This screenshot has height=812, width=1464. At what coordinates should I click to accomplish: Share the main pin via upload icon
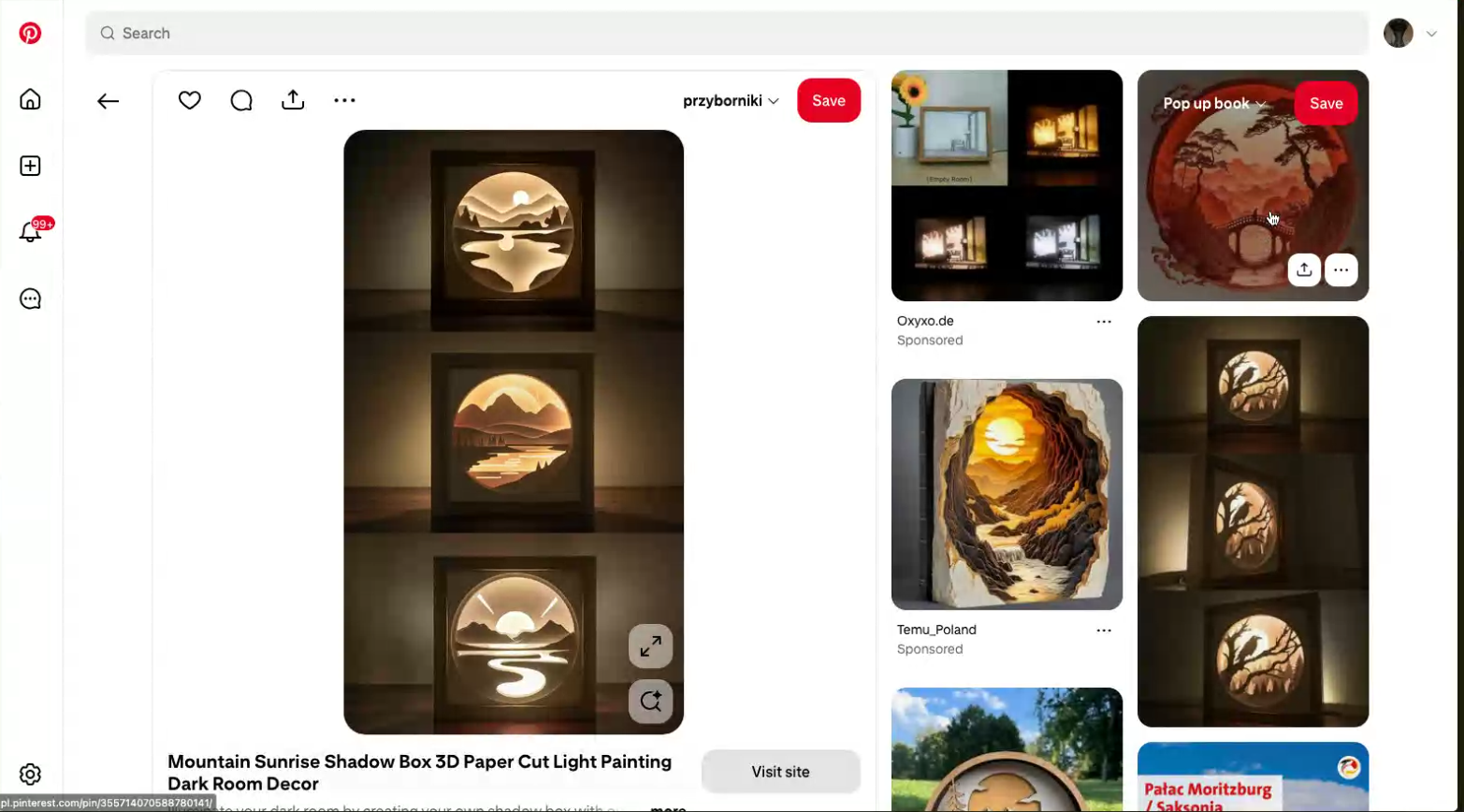pyautogui.click(x=293, y=100)
